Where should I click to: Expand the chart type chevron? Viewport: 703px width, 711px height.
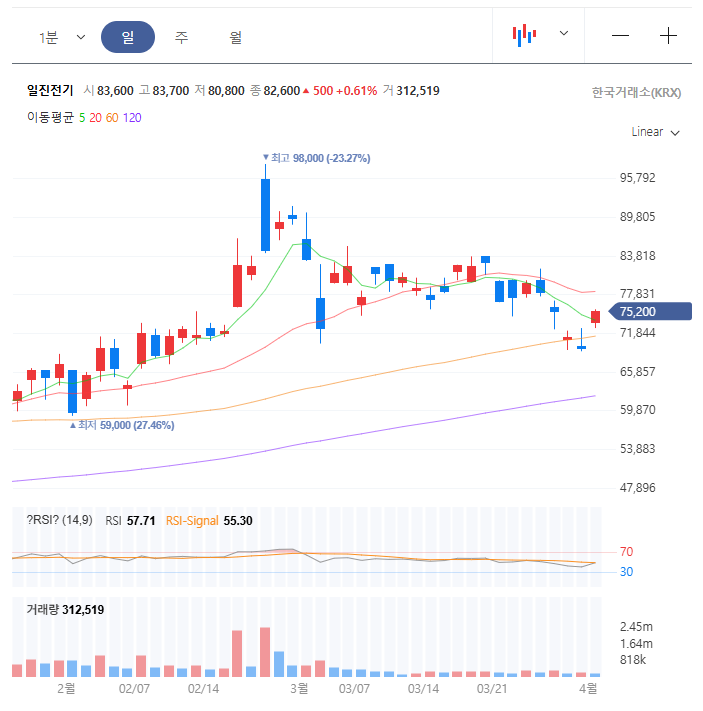pos(564,33)
